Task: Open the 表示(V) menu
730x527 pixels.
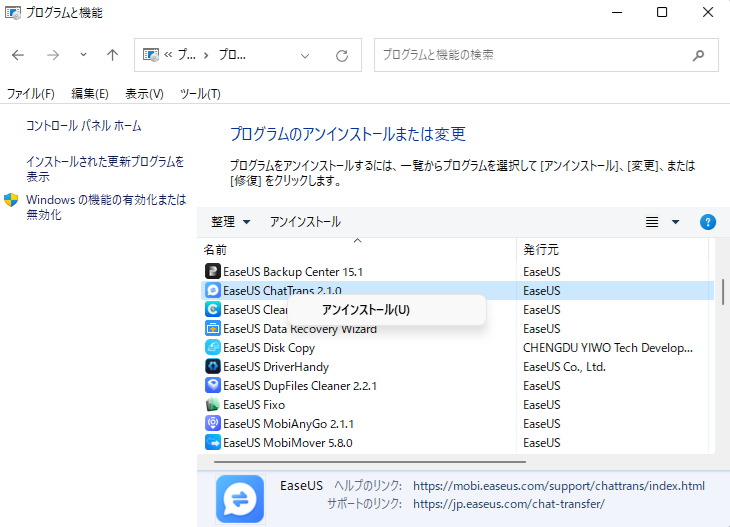Action: (144, 94)
